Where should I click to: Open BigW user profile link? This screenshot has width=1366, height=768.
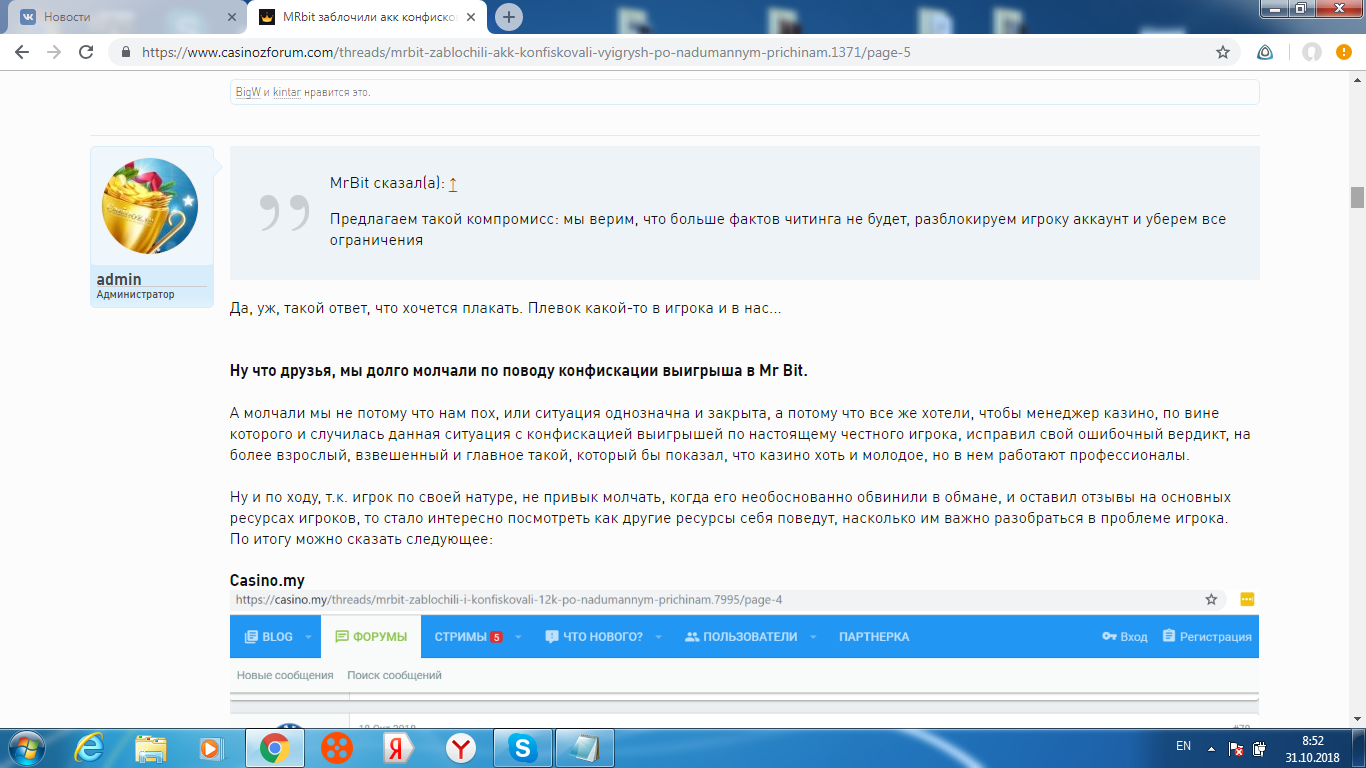(x=248, y=92)
